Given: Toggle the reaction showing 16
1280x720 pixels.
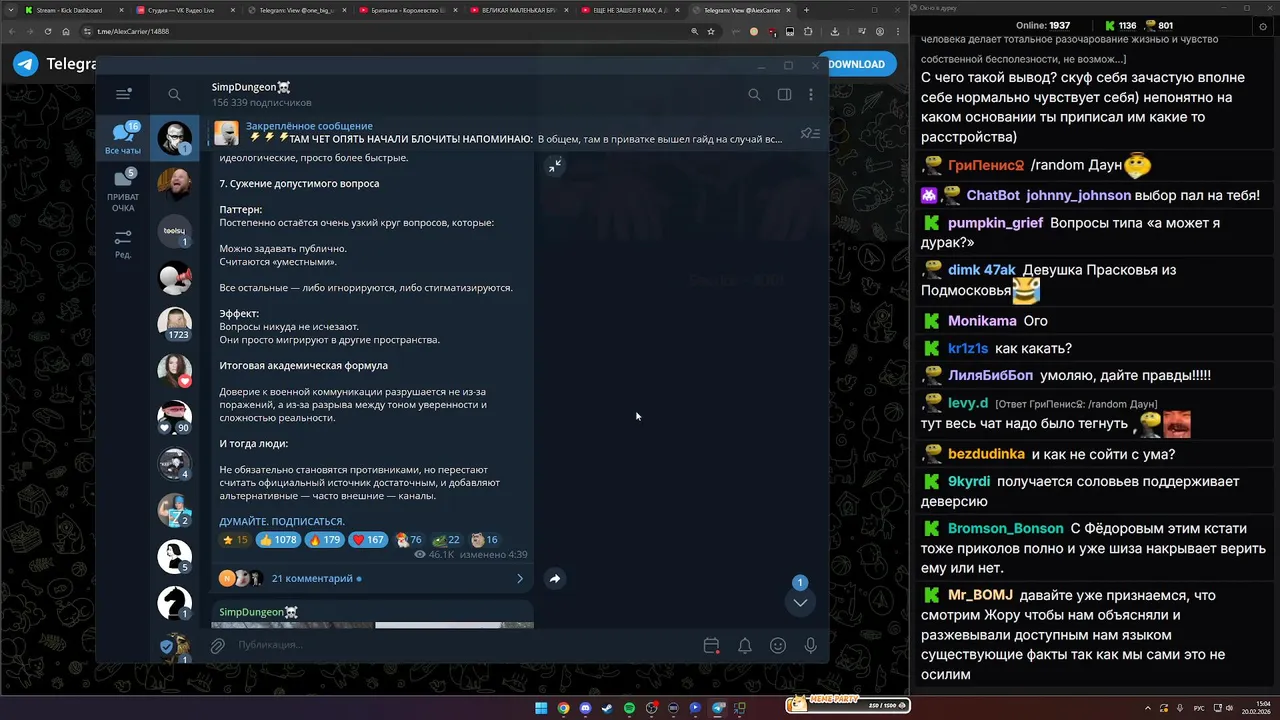Looking at the screenshot, I should click(484, 540).
